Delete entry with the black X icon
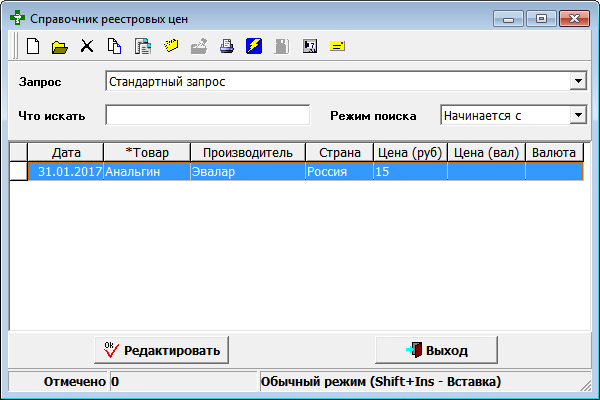 [87, 46]
